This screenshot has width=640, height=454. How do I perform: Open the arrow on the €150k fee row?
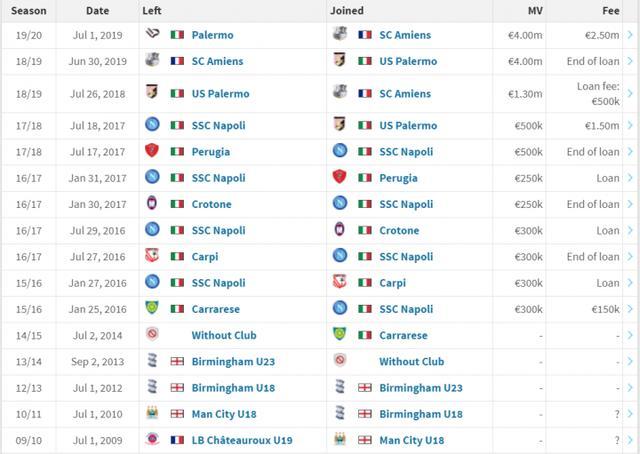point(630,309)
